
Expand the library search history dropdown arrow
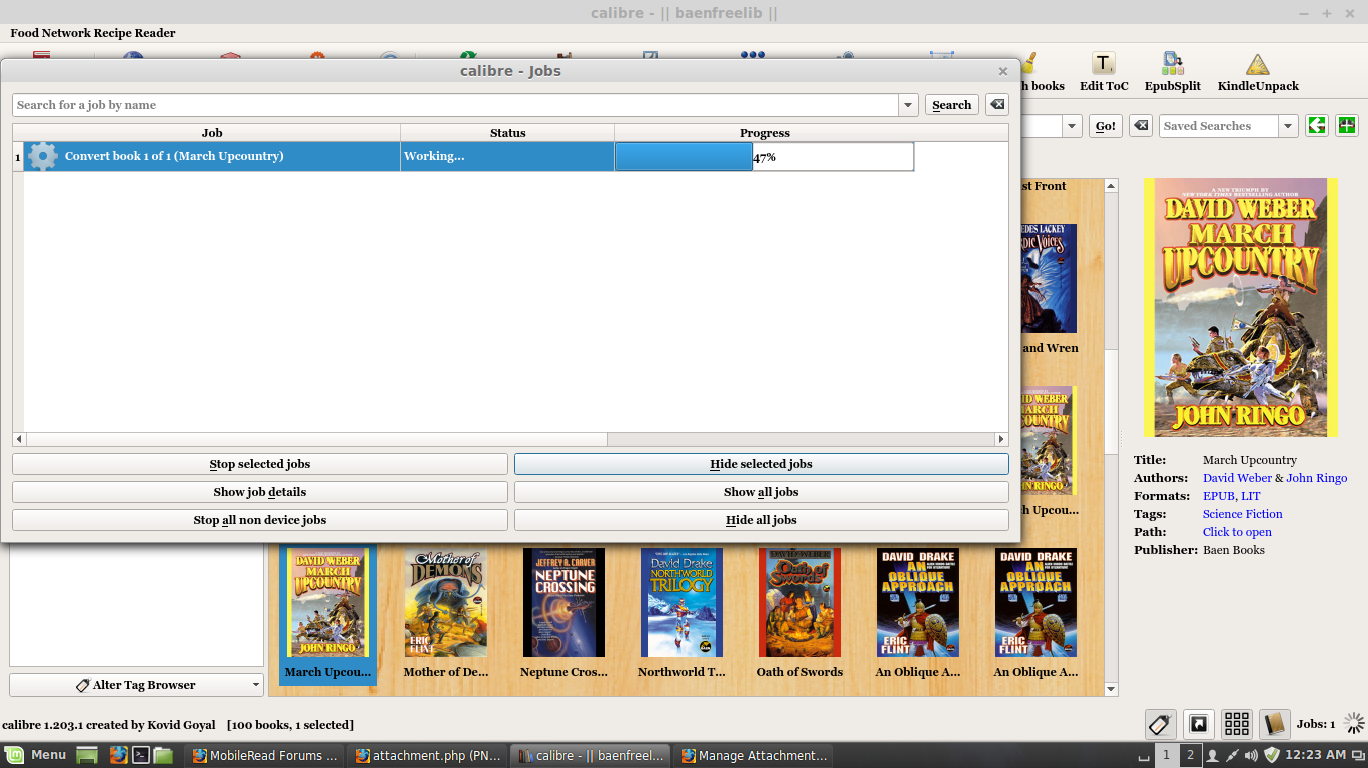click(1072, 126)
